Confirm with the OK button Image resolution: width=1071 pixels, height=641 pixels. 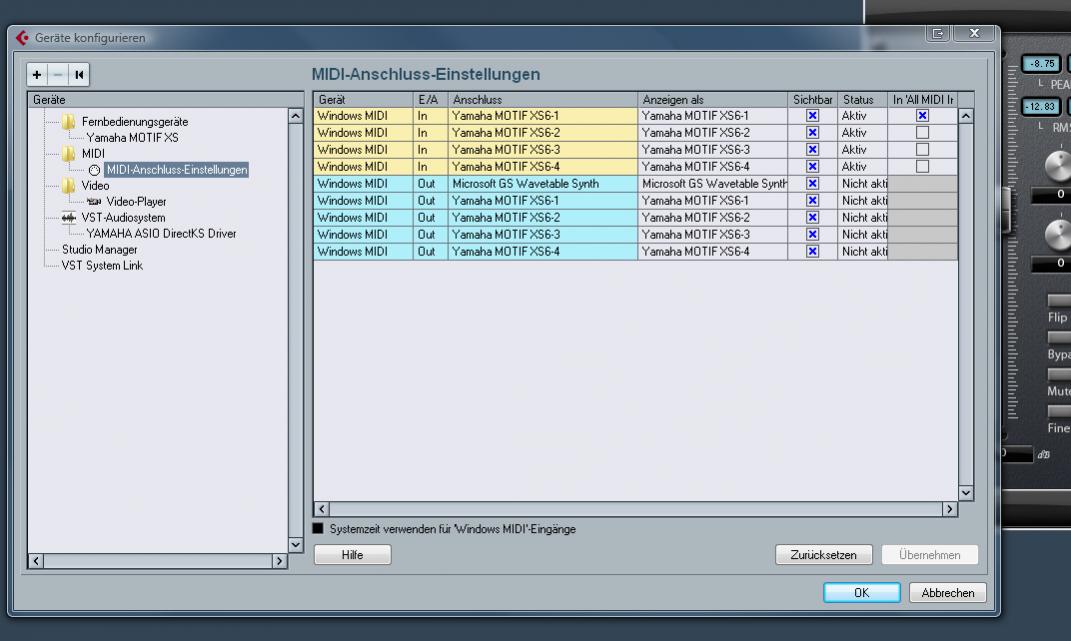862,592
